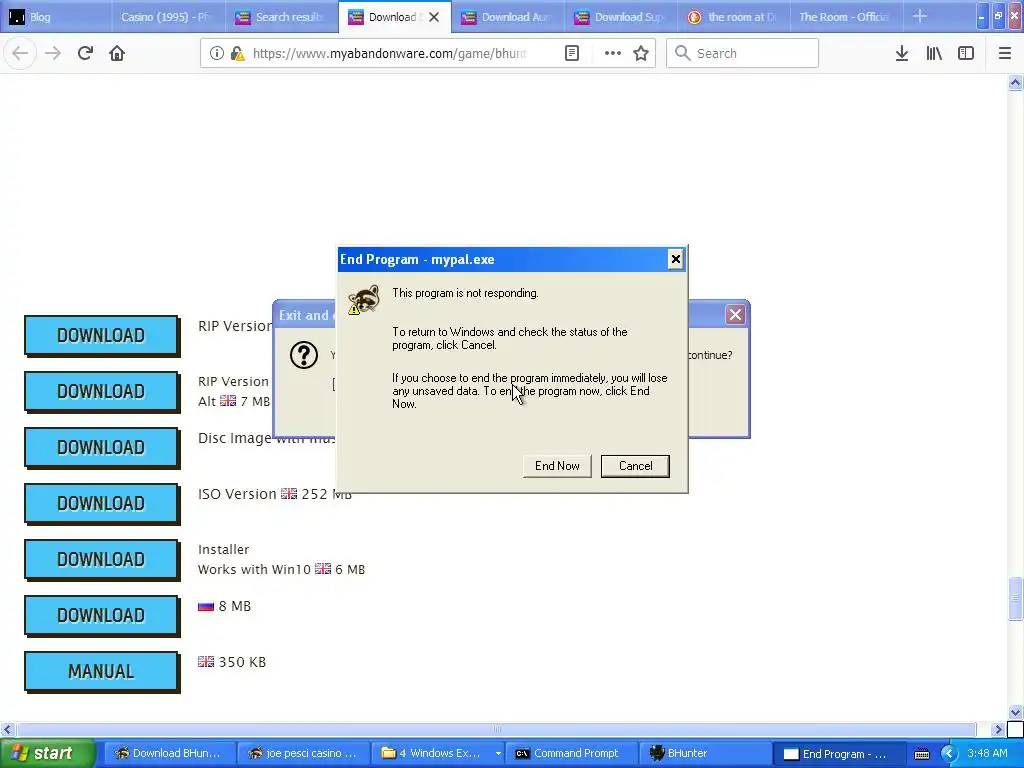Image resolution: width=1024 pixels, height=768 pixels.
Task: Show site information icon in address bar
Action: (216, 53)
